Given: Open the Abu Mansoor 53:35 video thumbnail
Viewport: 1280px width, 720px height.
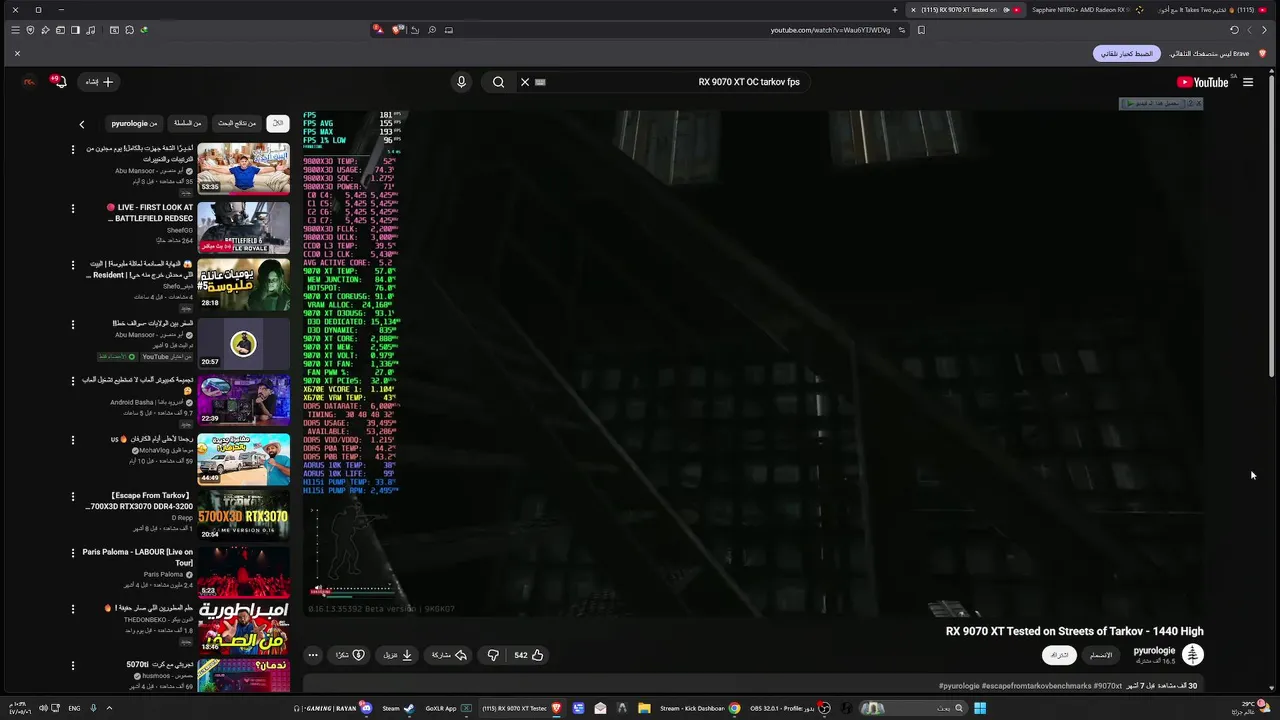Looking at the screenshot, I should [x=243, y=168].
